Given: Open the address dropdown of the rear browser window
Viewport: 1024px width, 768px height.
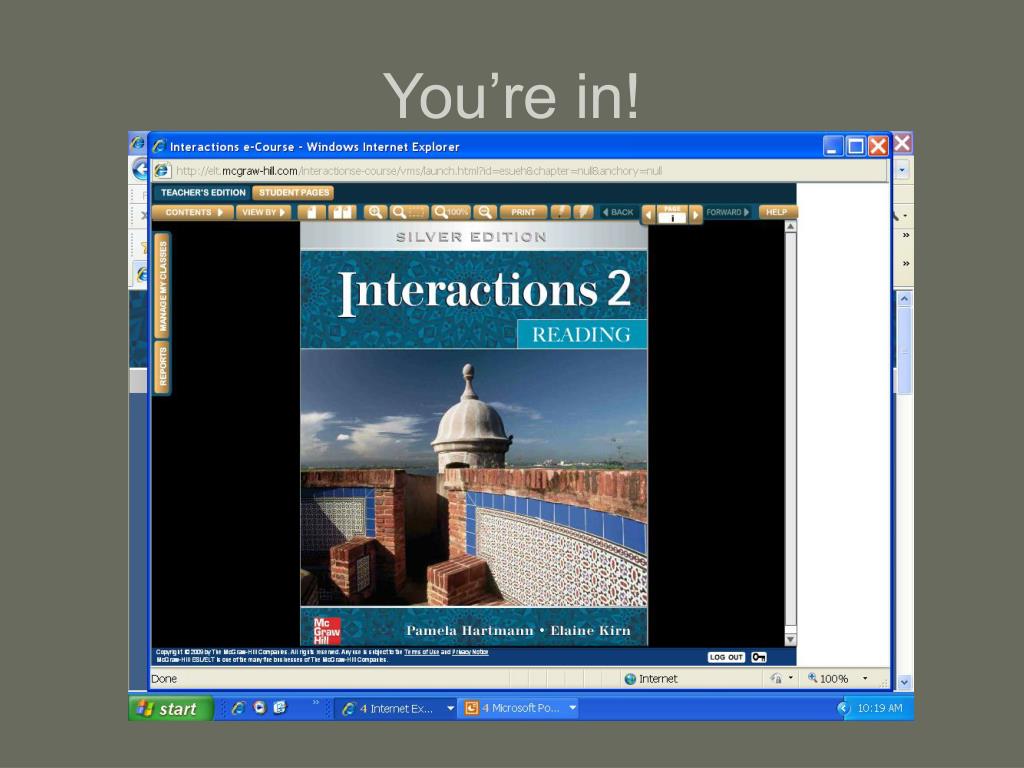Looking at the screenshot, I should pyautogui.click(x=903, y=170).
